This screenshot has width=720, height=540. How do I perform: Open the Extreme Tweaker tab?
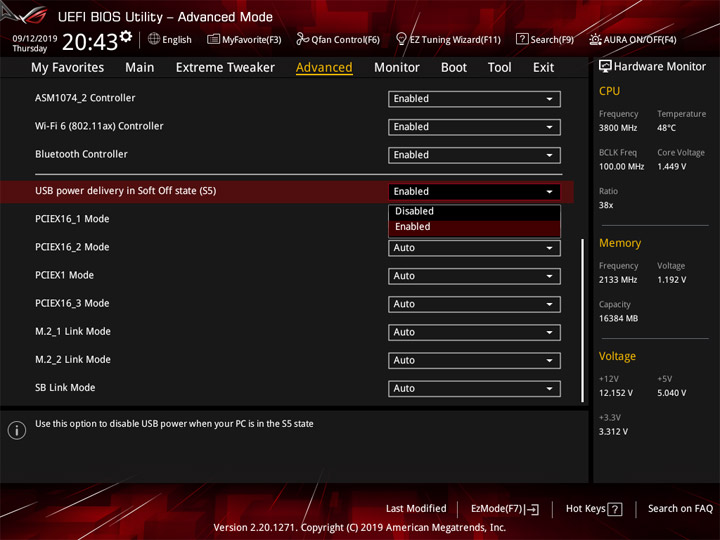(x=225, y=68)
